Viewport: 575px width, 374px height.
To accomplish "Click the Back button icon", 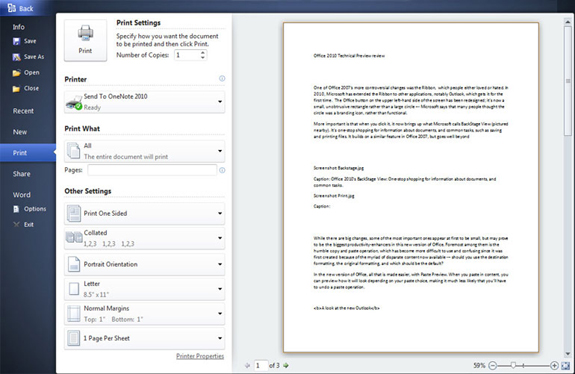I will click(x=12, y=8).
